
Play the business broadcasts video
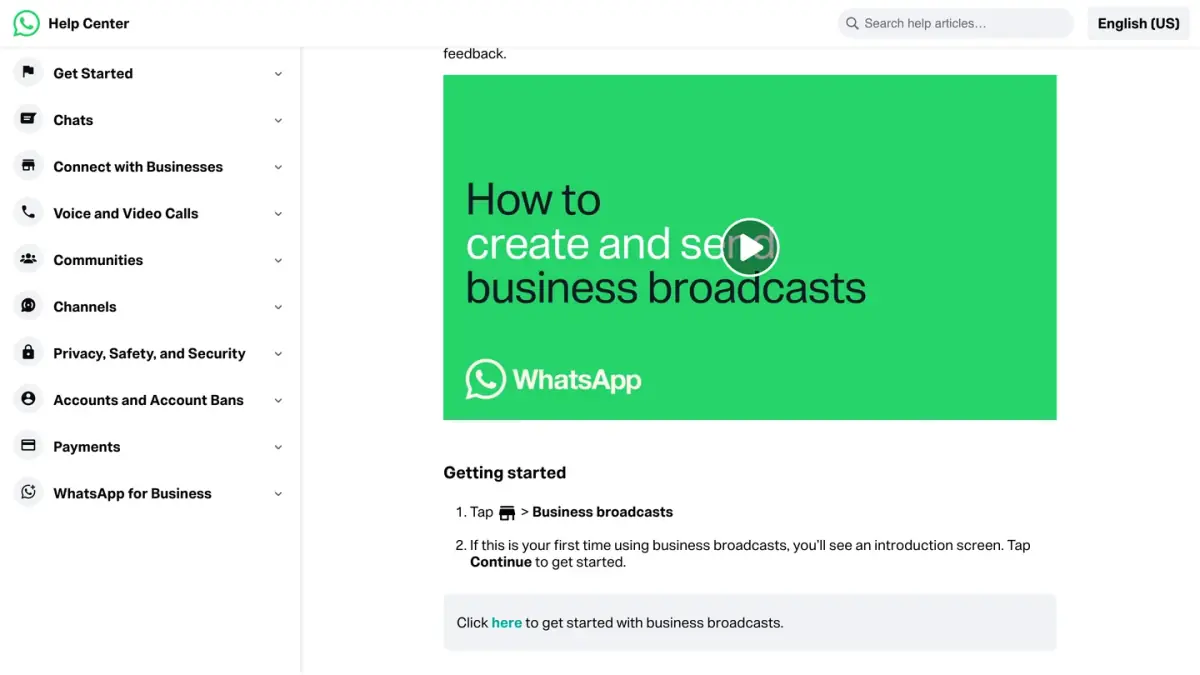tap(749, 247)
